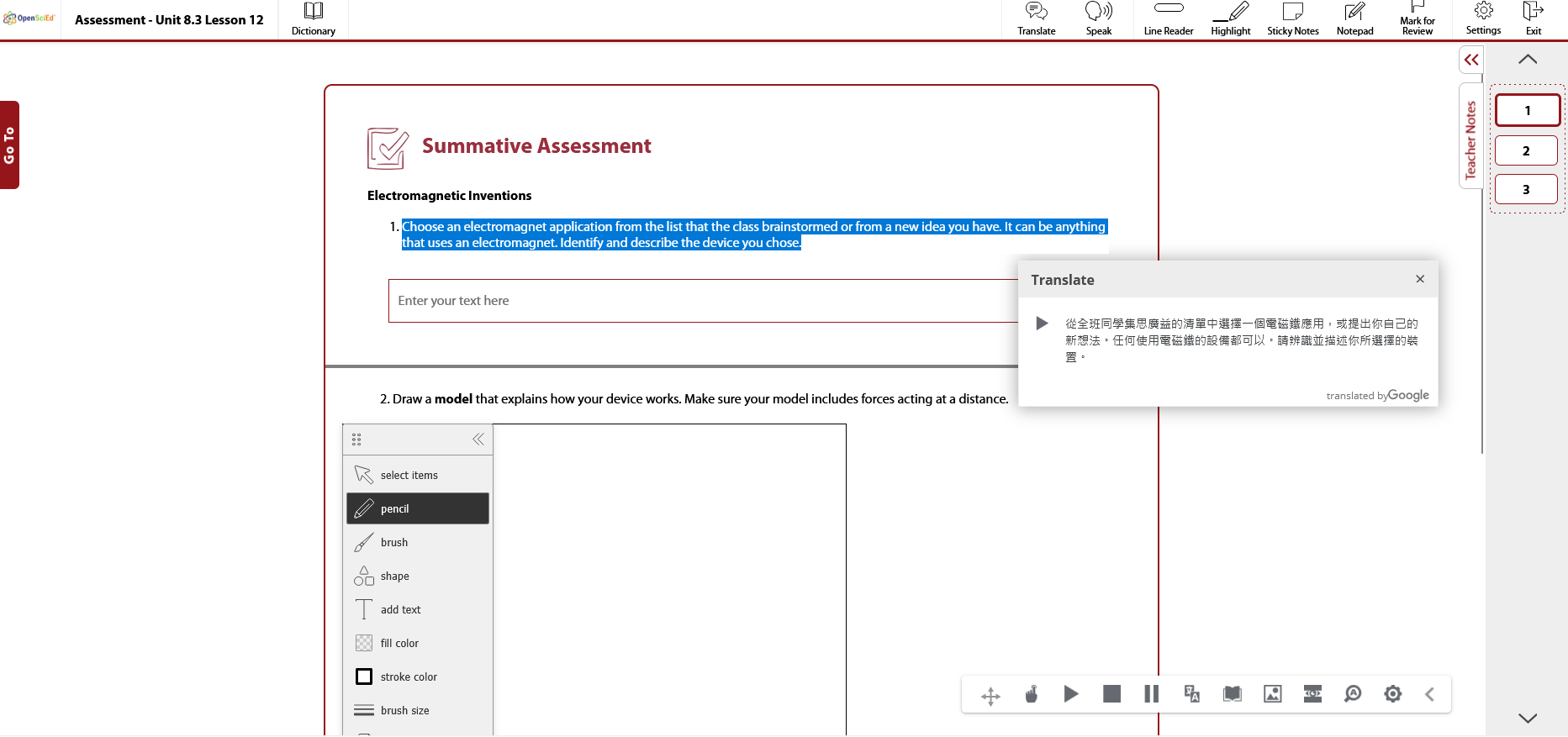Open the stroke color picker
This screenshot has width=1568, height=737.
click(x=418, y=676)
